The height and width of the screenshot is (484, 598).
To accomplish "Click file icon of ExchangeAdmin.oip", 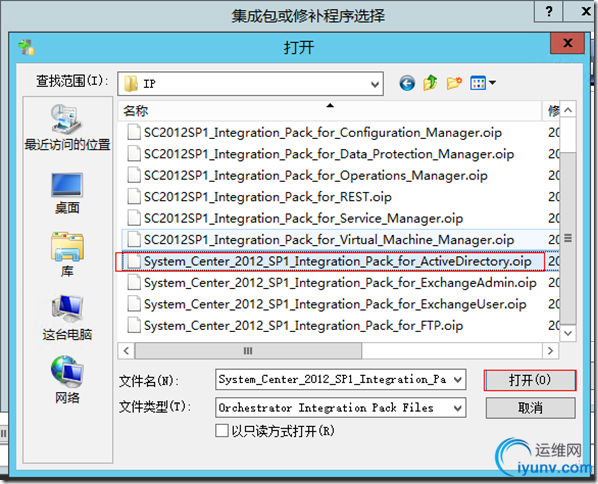I will 133,283.
